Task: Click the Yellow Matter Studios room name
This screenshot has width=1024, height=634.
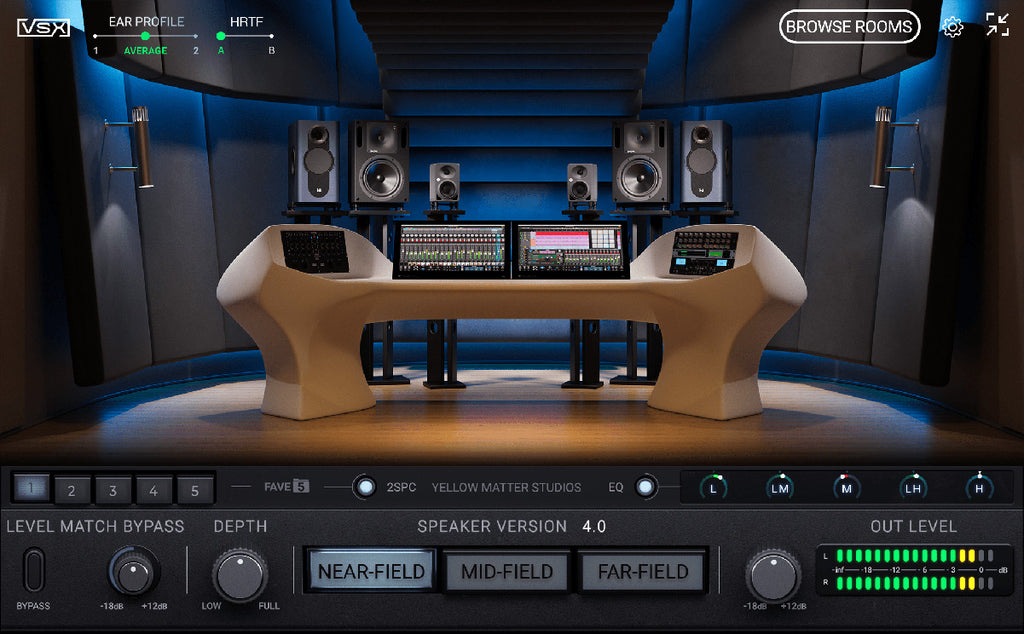Action: pos(506,488)
